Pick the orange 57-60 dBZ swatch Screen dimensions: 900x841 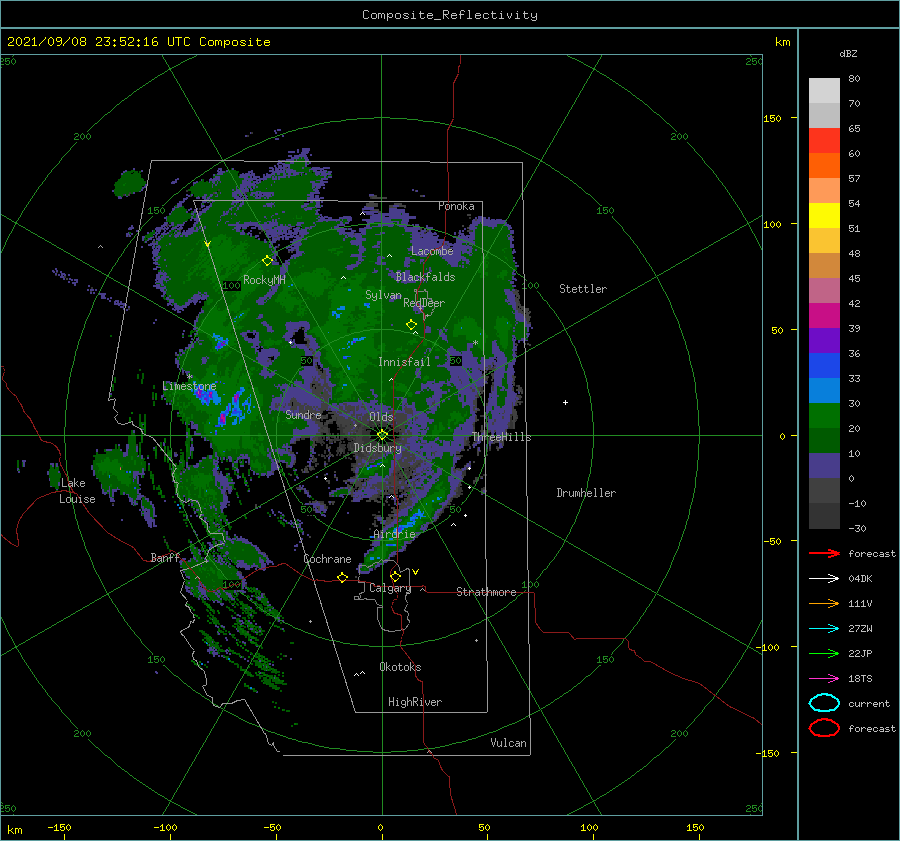click(824, 165)
